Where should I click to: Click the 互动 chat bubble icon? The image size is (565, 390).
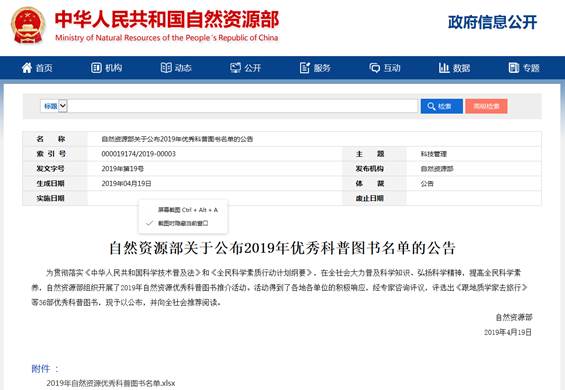point(374,68)
